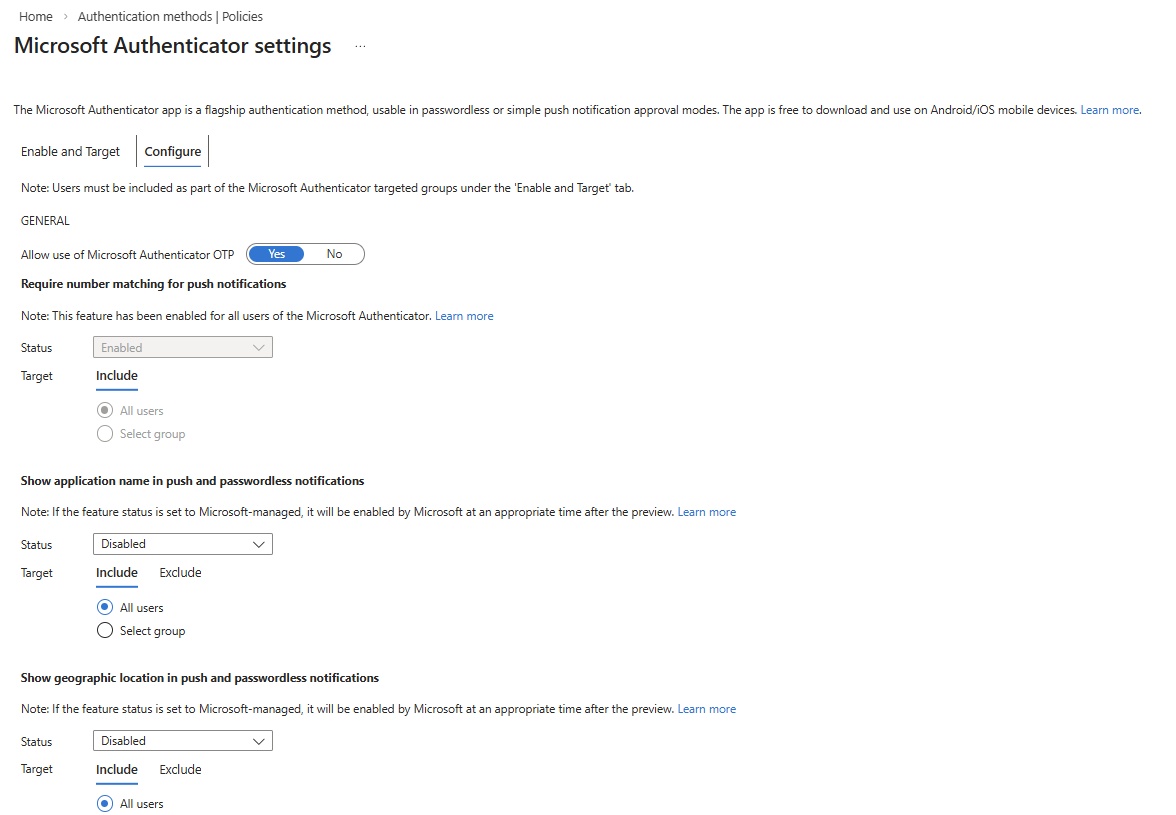Click the ellipsis more options icon
The width and height of the screenshot is (1176, 815).
(360, 47)
